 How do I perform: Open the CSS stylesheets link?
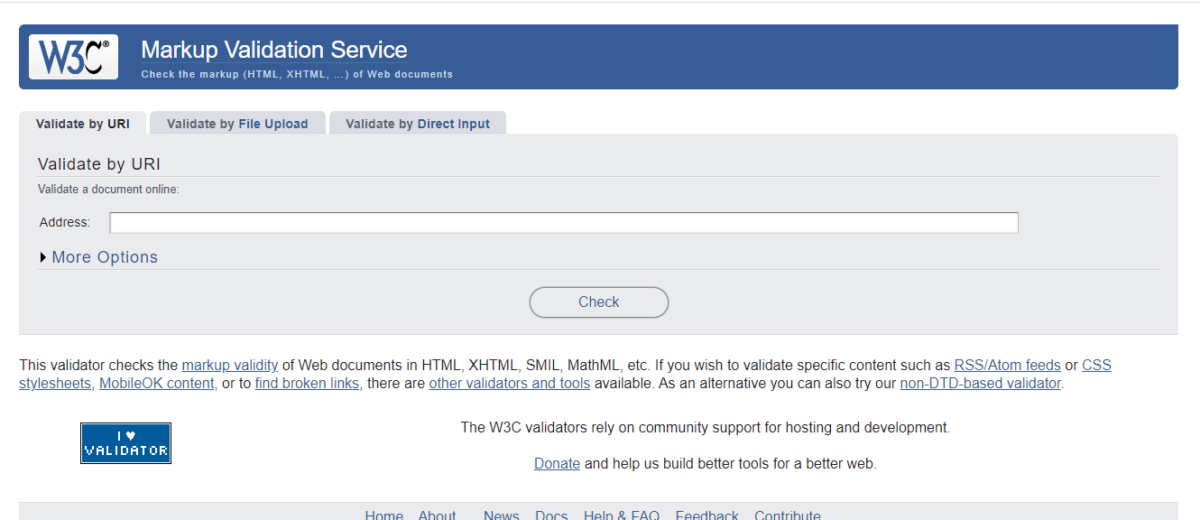[1096, 365]
